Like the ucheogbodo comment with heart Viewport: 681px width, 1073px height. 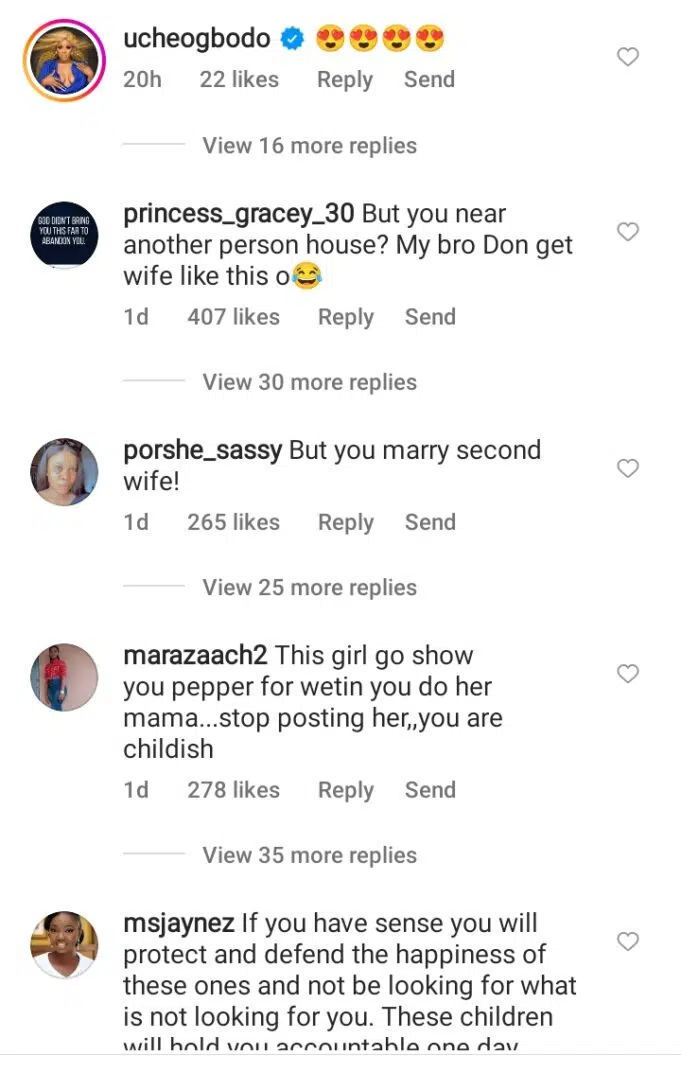click(x=627, y=57)
